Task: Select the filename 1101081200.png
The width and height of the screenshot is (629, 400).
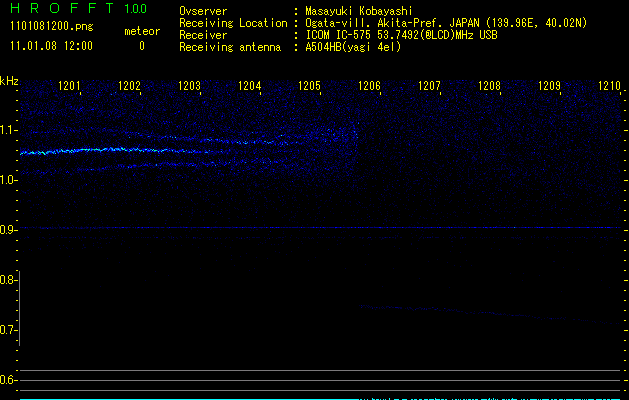Action: pyautogui.click(x=52, y=26)
